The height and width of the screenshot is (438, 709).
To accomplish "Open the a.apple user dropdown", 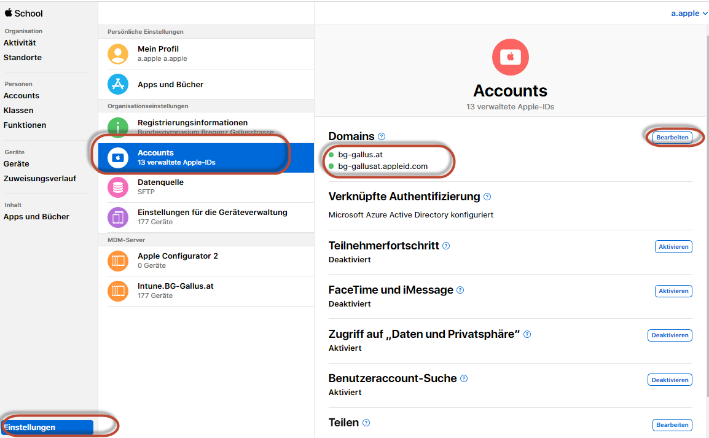I will click(x=689, y=14).
